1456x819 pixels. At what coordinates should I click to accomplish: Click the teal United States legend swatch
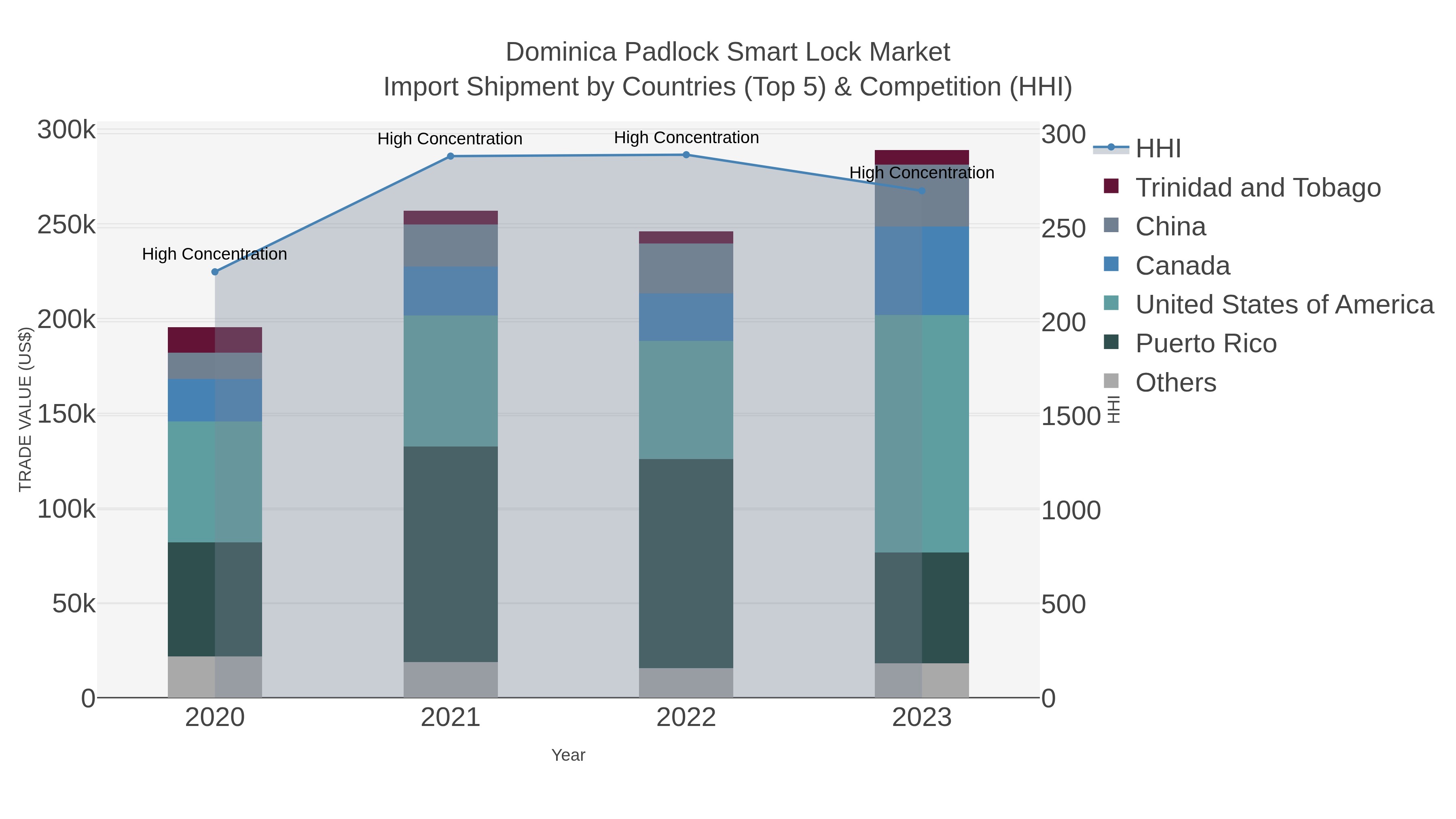click(1111, 303)
